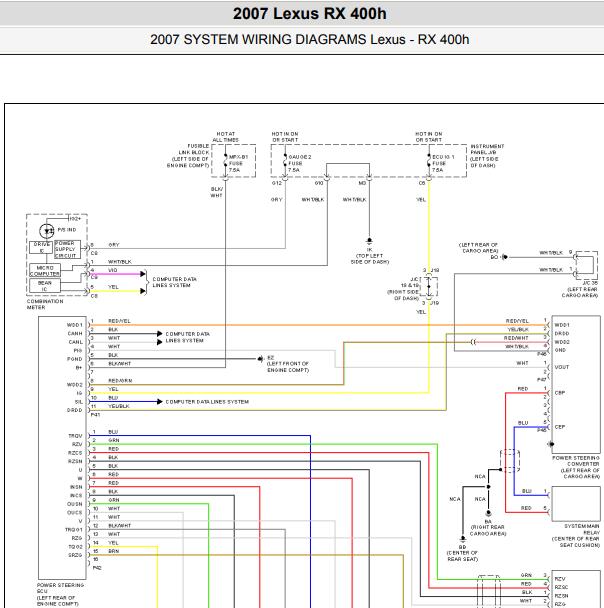
Task: Click the 'TRQG1' pin label
Action: [74, 530]
